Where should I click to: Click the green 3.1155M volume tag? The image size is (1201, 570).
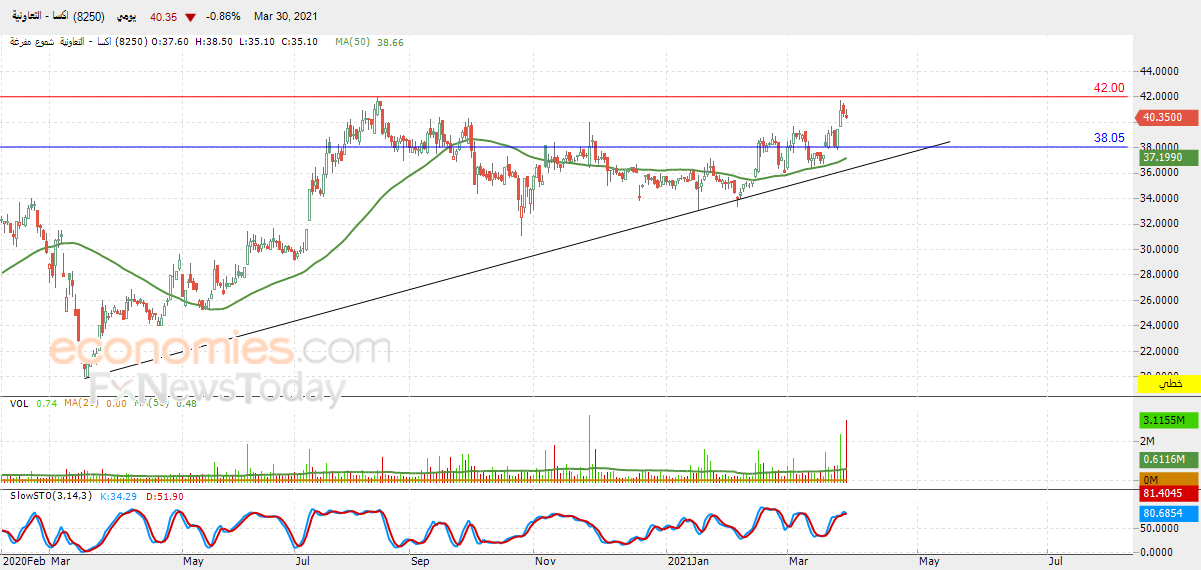click(x=1168, y=422)
